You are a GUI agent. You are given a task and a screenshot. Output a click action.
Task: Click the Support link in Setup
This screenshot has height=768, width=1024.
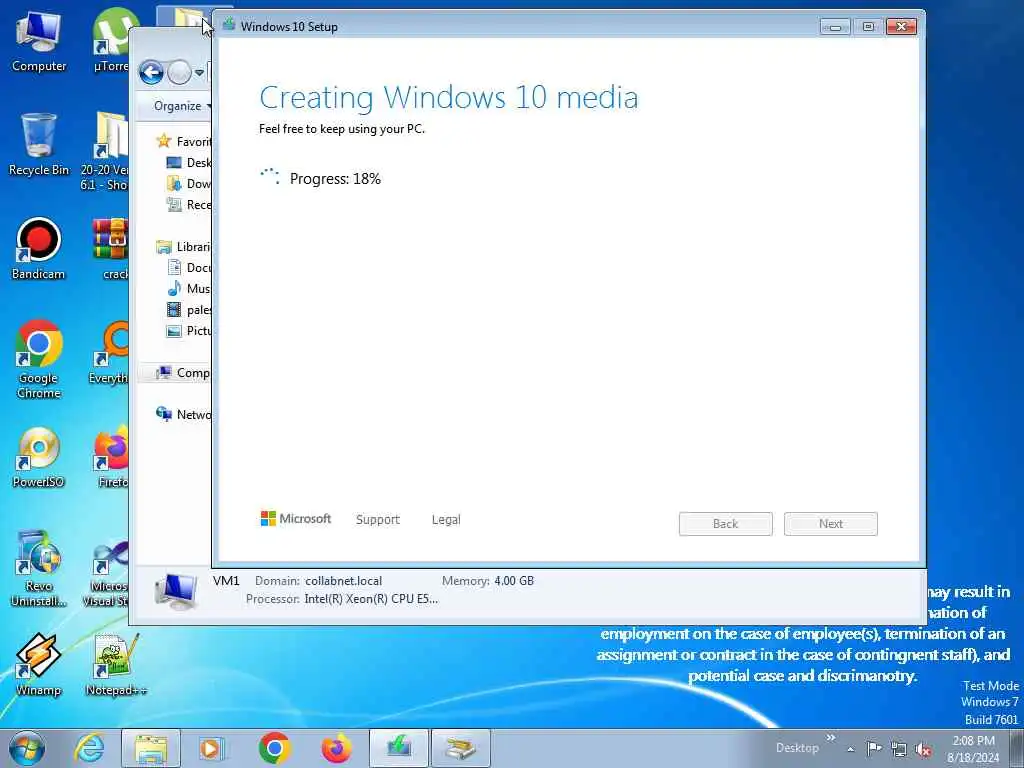point(377,519)
